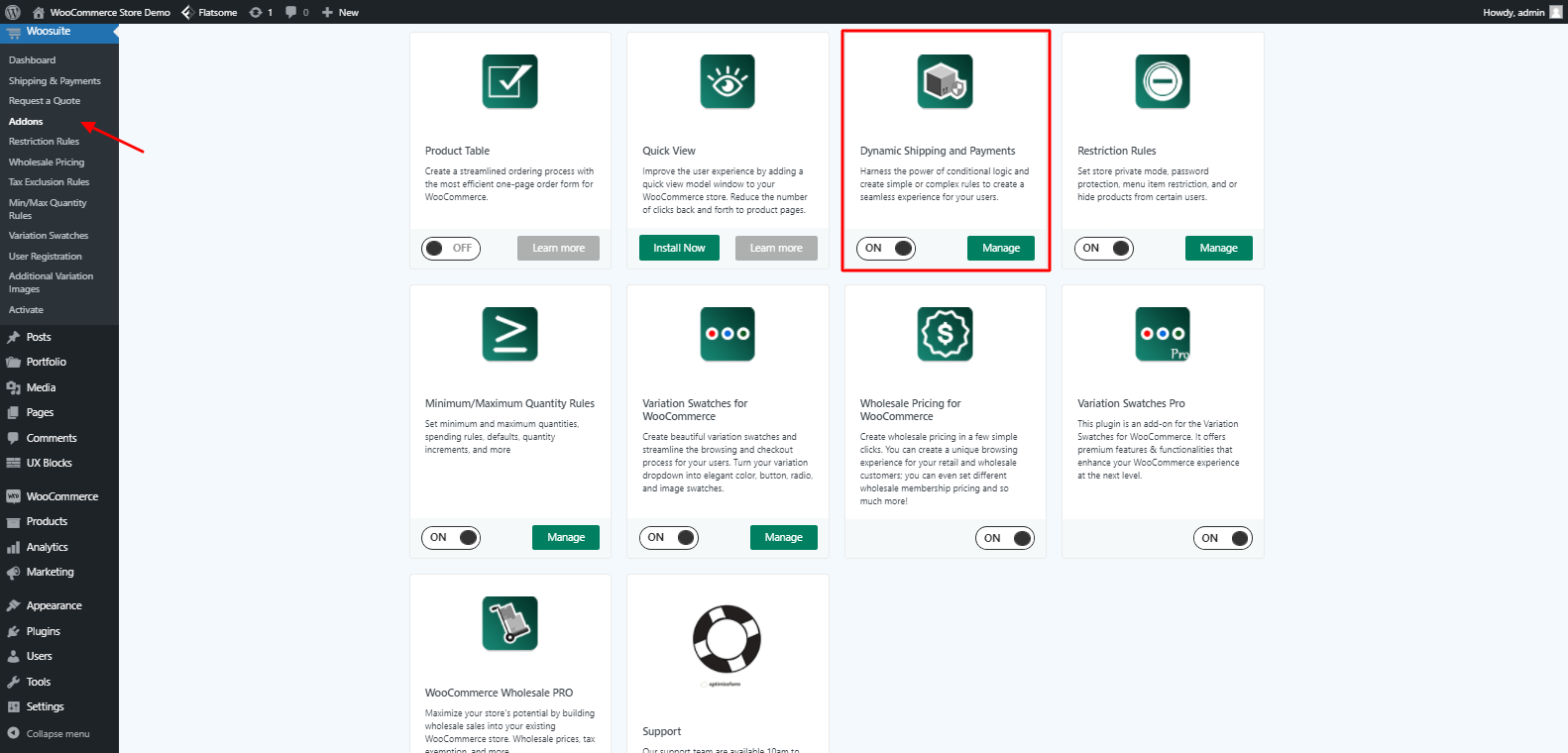Click Install Now for Quick View

click(x=679, y=248)
